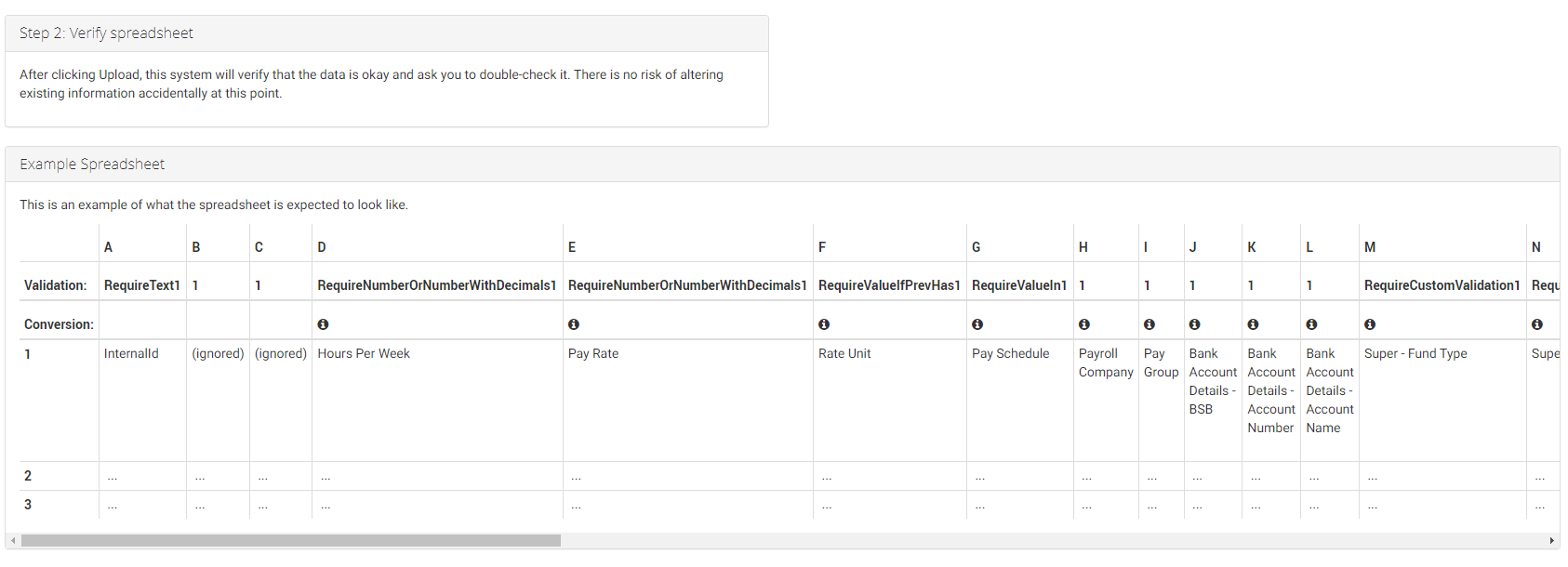The width and height of the screenshot is (1568, 567).
Task: Click the conversion info icon in column N
Action: (1537, 324)
